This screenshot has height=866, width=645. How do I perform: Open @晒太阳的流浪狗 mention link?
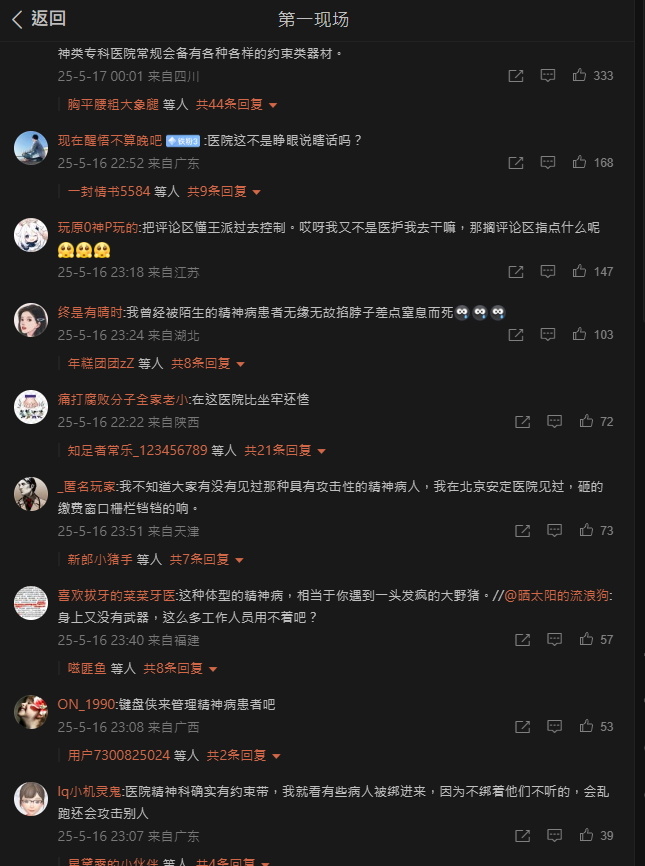[x=556, y=595]
